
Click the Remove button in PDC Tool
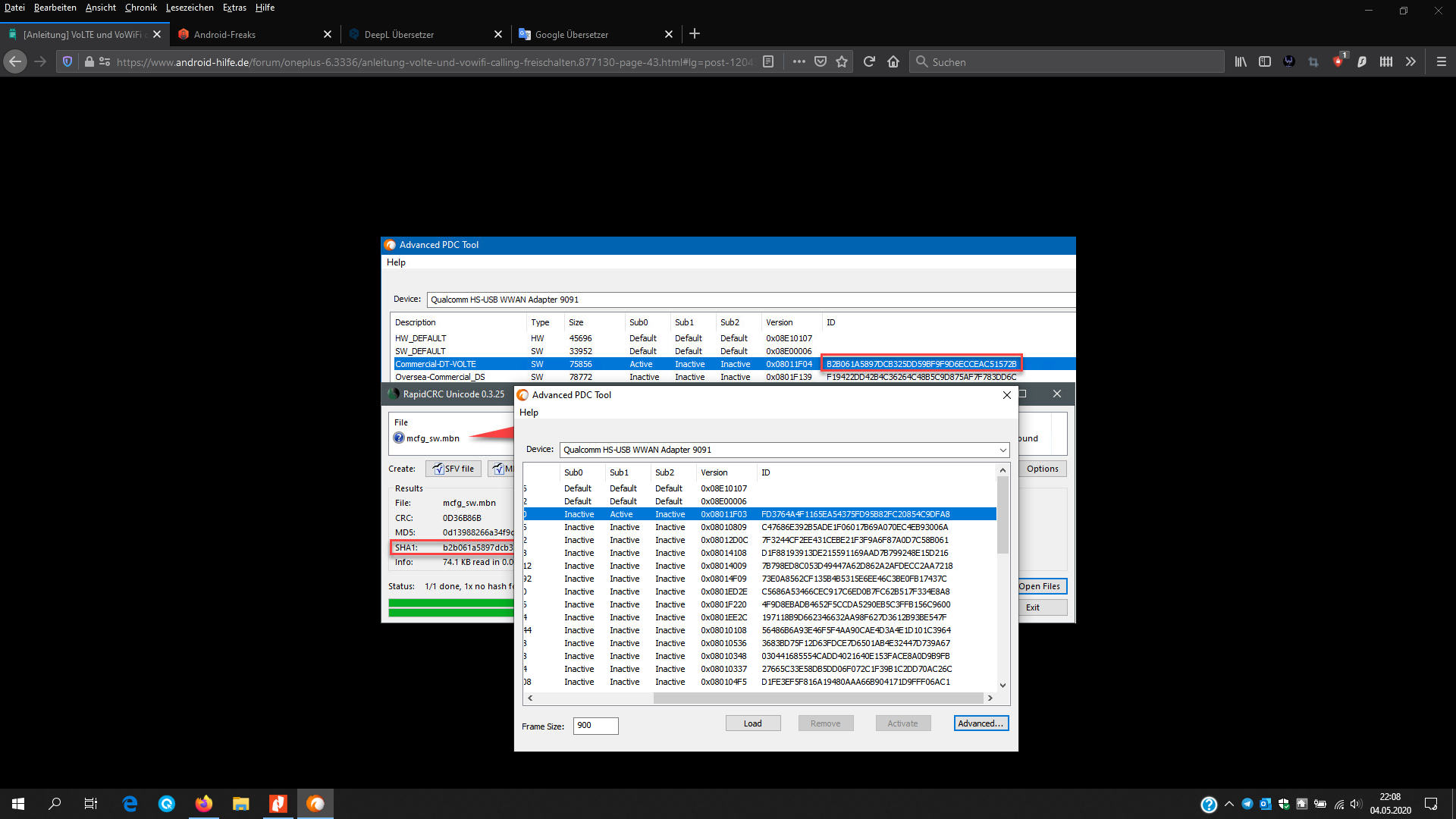[826, 723]
